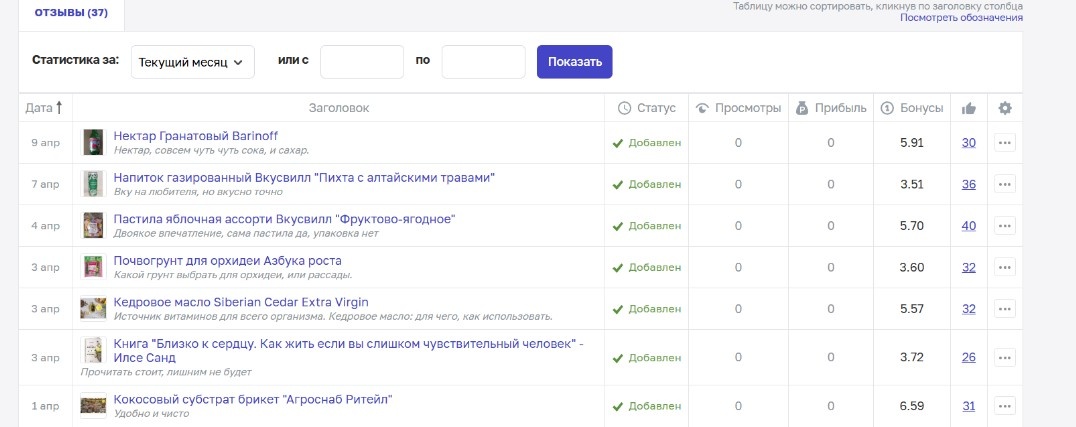Viewport: 1076px width, 427px height.
Task: Open three-dot menu for Нектар Гранатовый Barinoff
Action: 1005,143
